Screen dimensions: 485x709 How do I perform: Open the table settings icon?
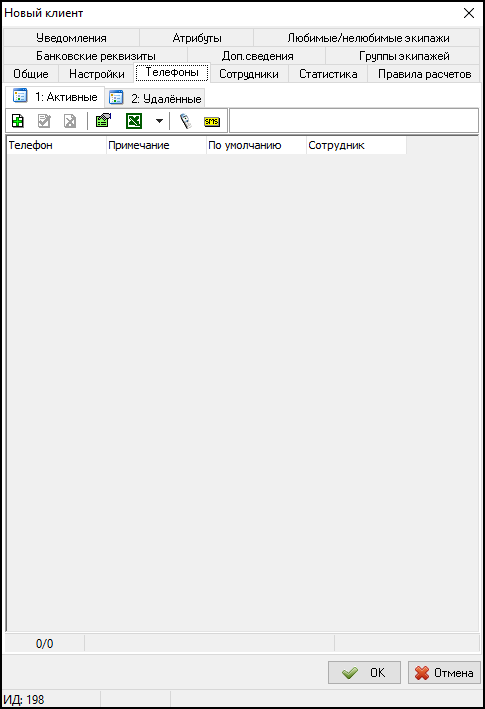tap(104, 121)
